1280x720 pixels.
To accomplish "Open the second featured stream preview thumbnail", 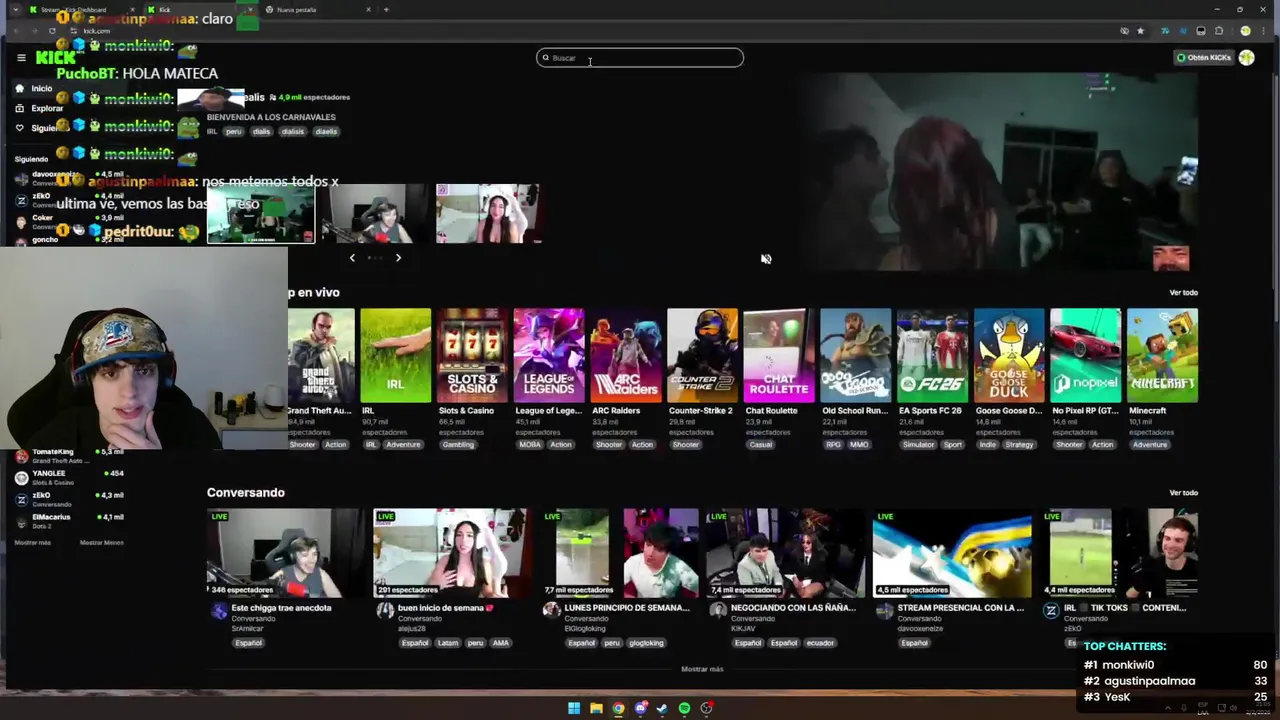I will coord(375,214).
